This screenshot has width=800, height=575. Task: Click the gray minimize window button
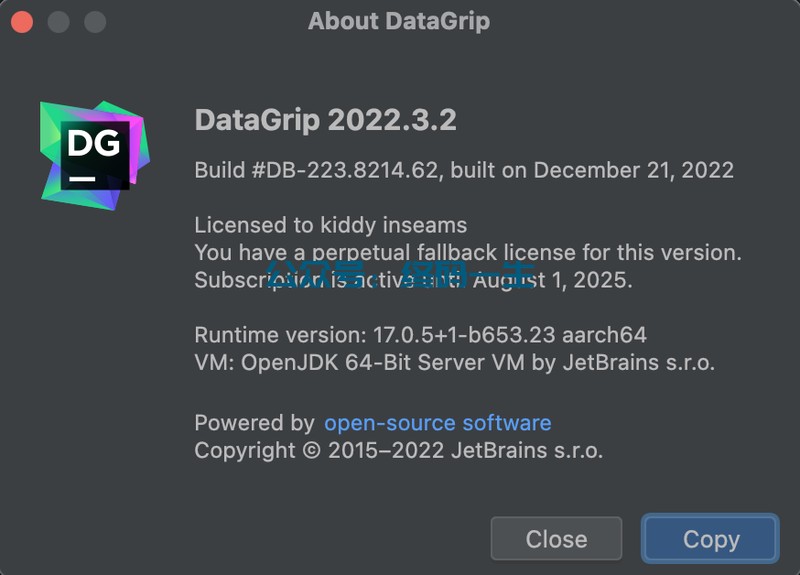pyautogui.click(x=58, y=21)
